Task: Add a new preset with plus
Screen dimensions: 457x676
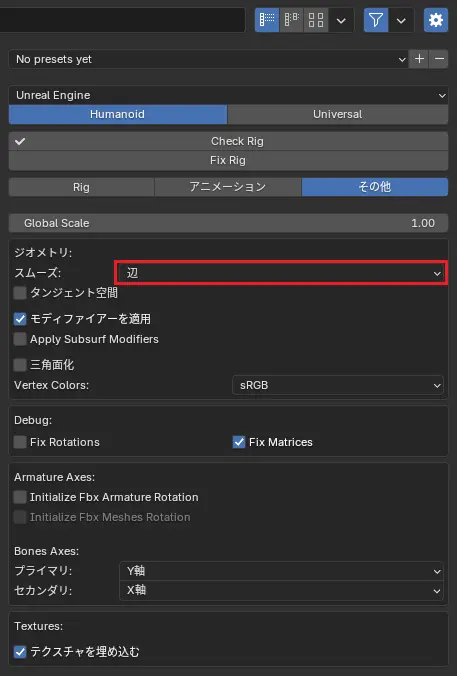Action: coord(419,59)
